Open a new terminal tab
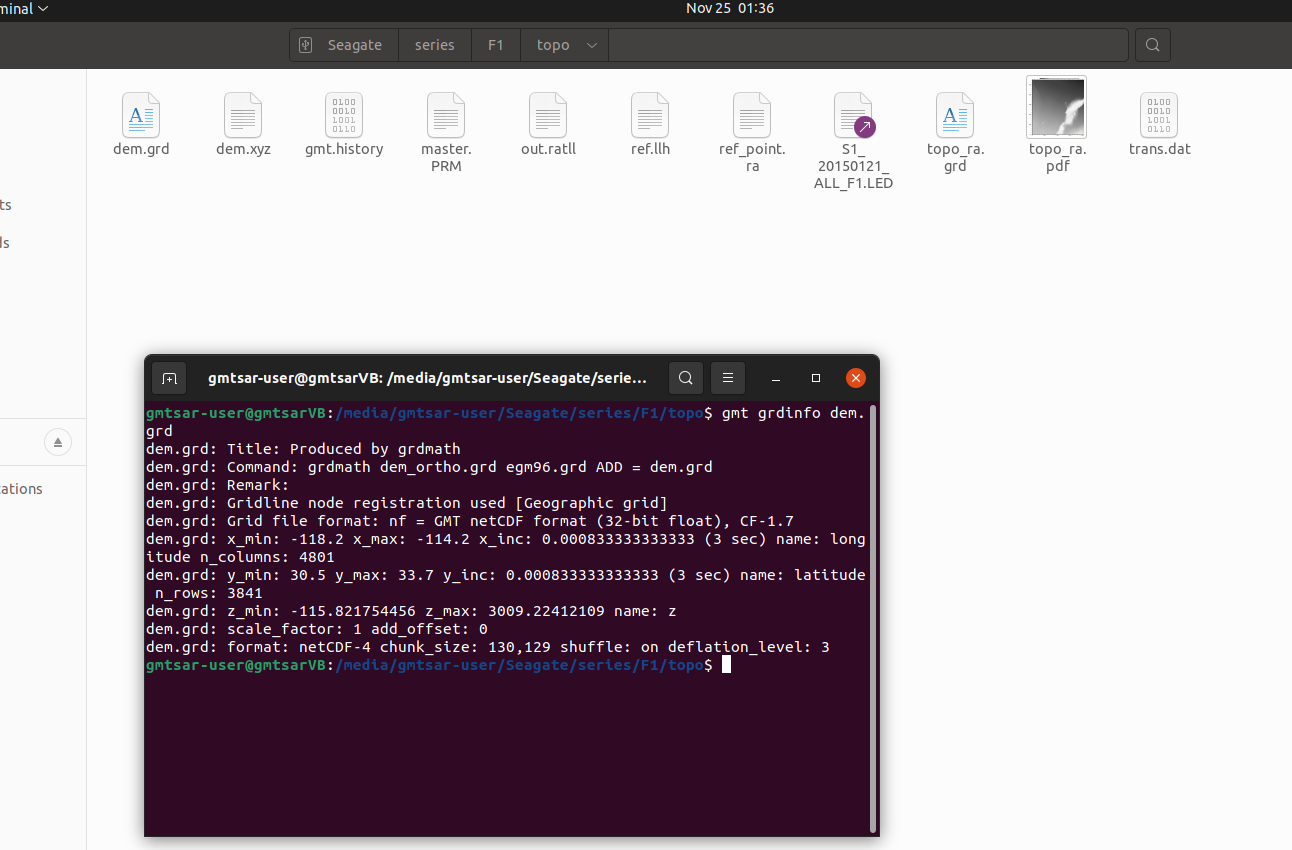 coord(169,378)
